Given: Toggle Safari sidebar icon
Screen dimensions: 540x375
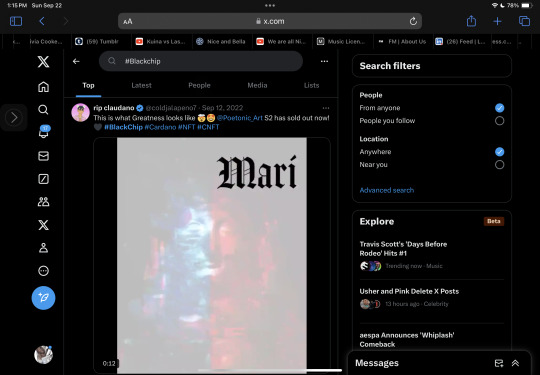Looking at the screenshot, I should (16, 21).
